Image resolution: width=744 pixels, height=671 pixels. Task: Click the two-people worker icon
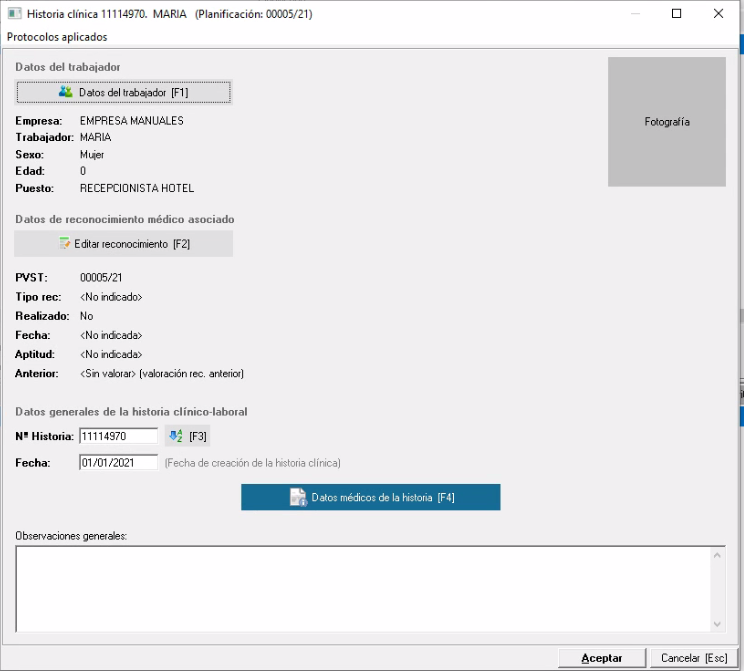pos(65,92)
